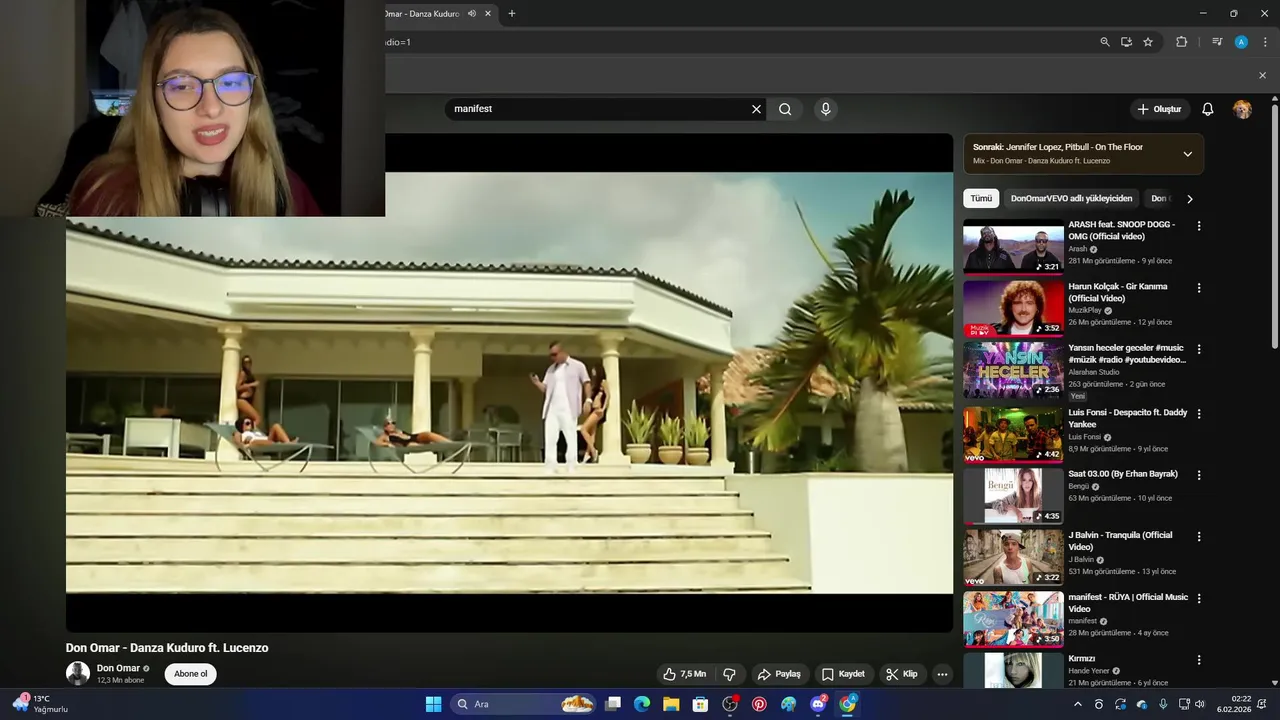Open the Don Omar channel avatar
The width and height of the screenshot is (1280, 720).
point(78,673)
